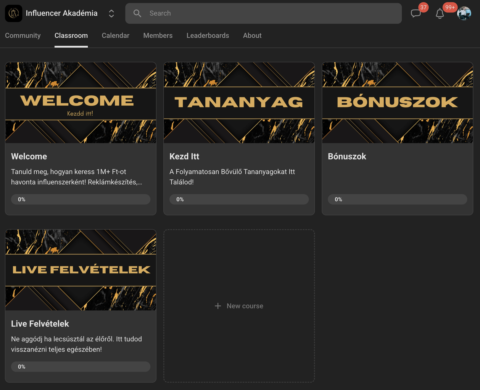This screenshot has width=480, height=390.
Task: Click the Welcome course title
Action: [29, 156]
